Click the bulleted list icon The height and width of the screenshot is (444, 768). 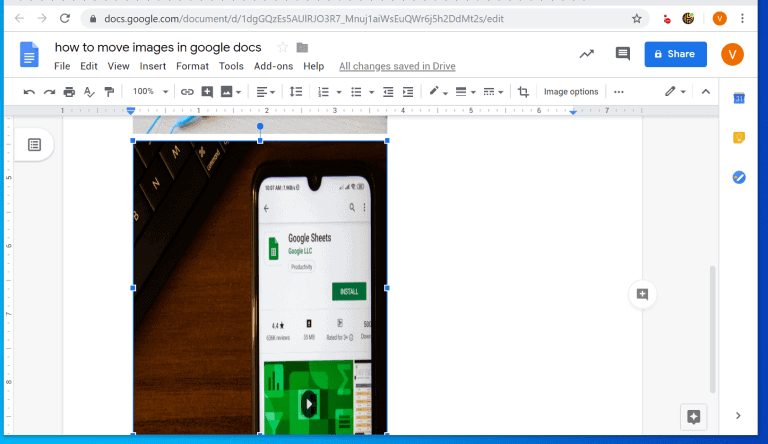pos(356,92)
